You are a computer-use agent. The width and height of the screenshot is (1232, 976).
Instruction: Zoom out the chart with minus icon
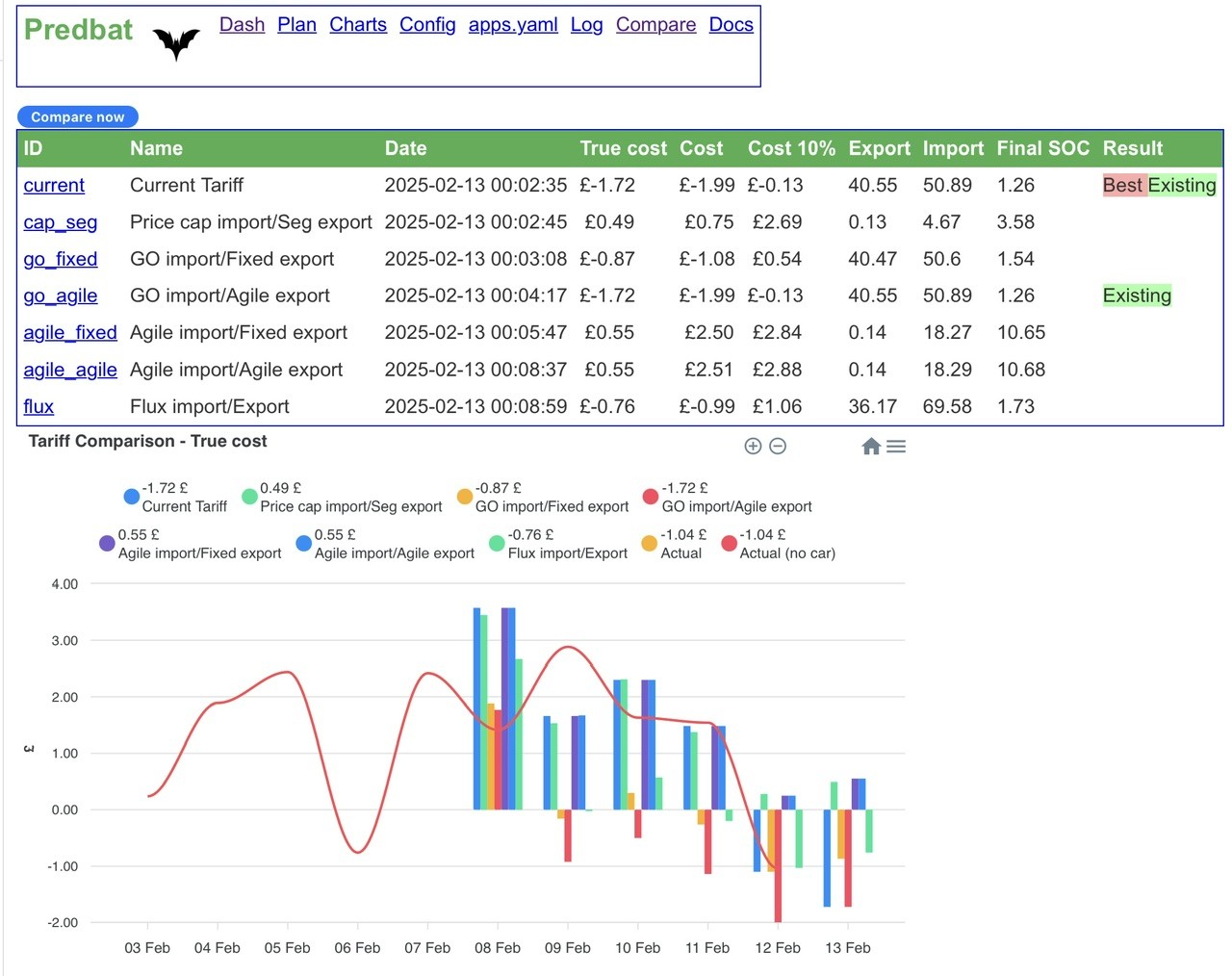pos(778,446)
